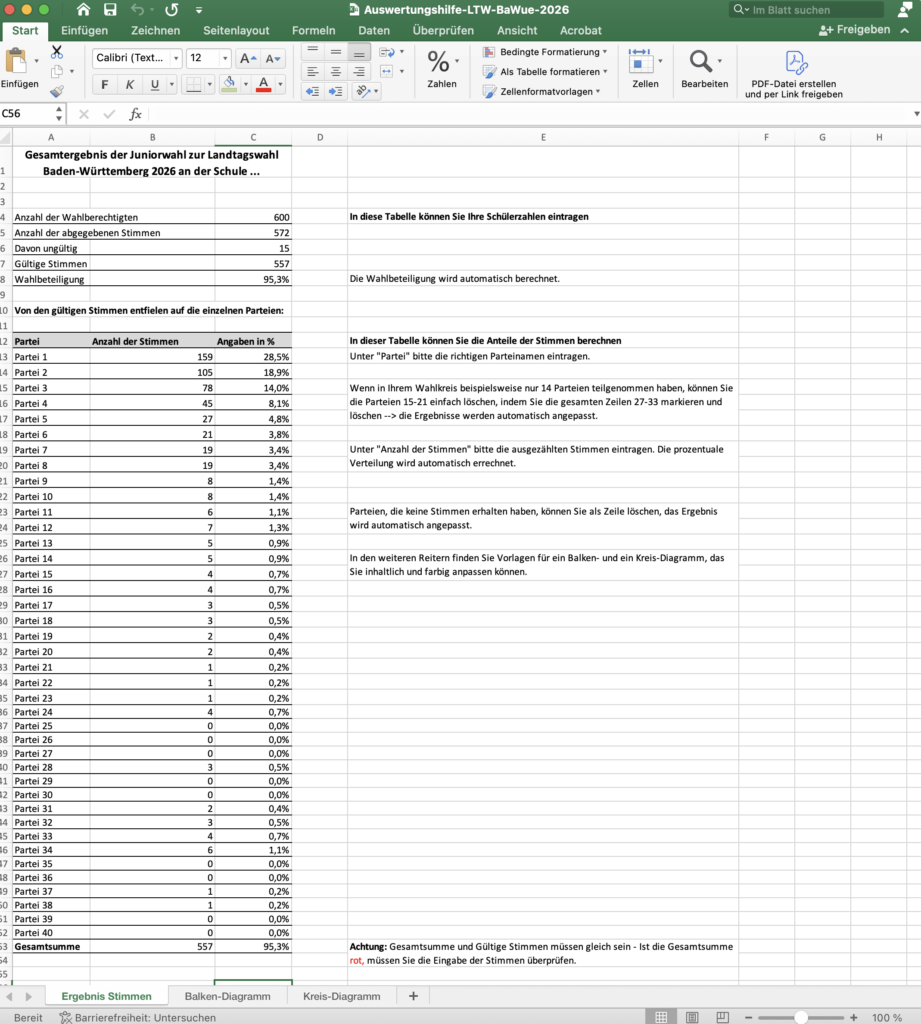Click the Home icon in title bar
Screen dimensions: 921x1024
point(83,10)
